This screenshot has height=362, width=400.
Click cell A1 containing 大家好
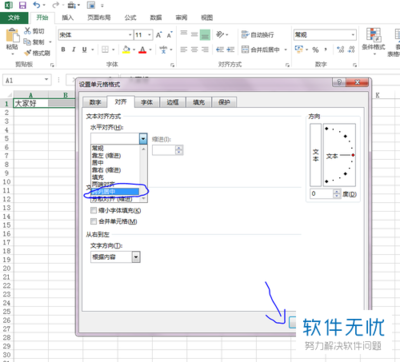[x=31, y=103]
